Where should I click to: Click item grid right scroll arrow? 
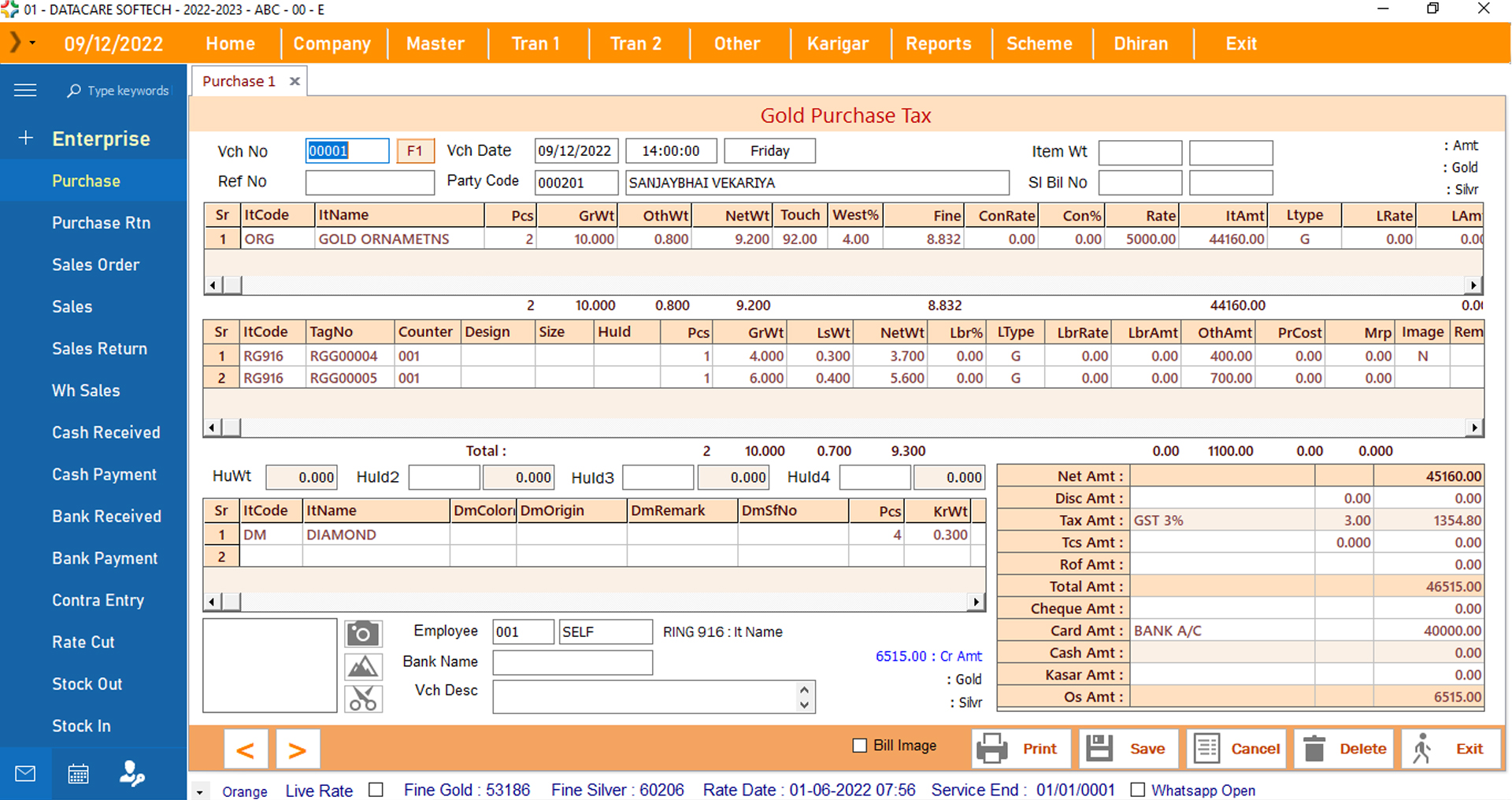[x=1473, y=285]
